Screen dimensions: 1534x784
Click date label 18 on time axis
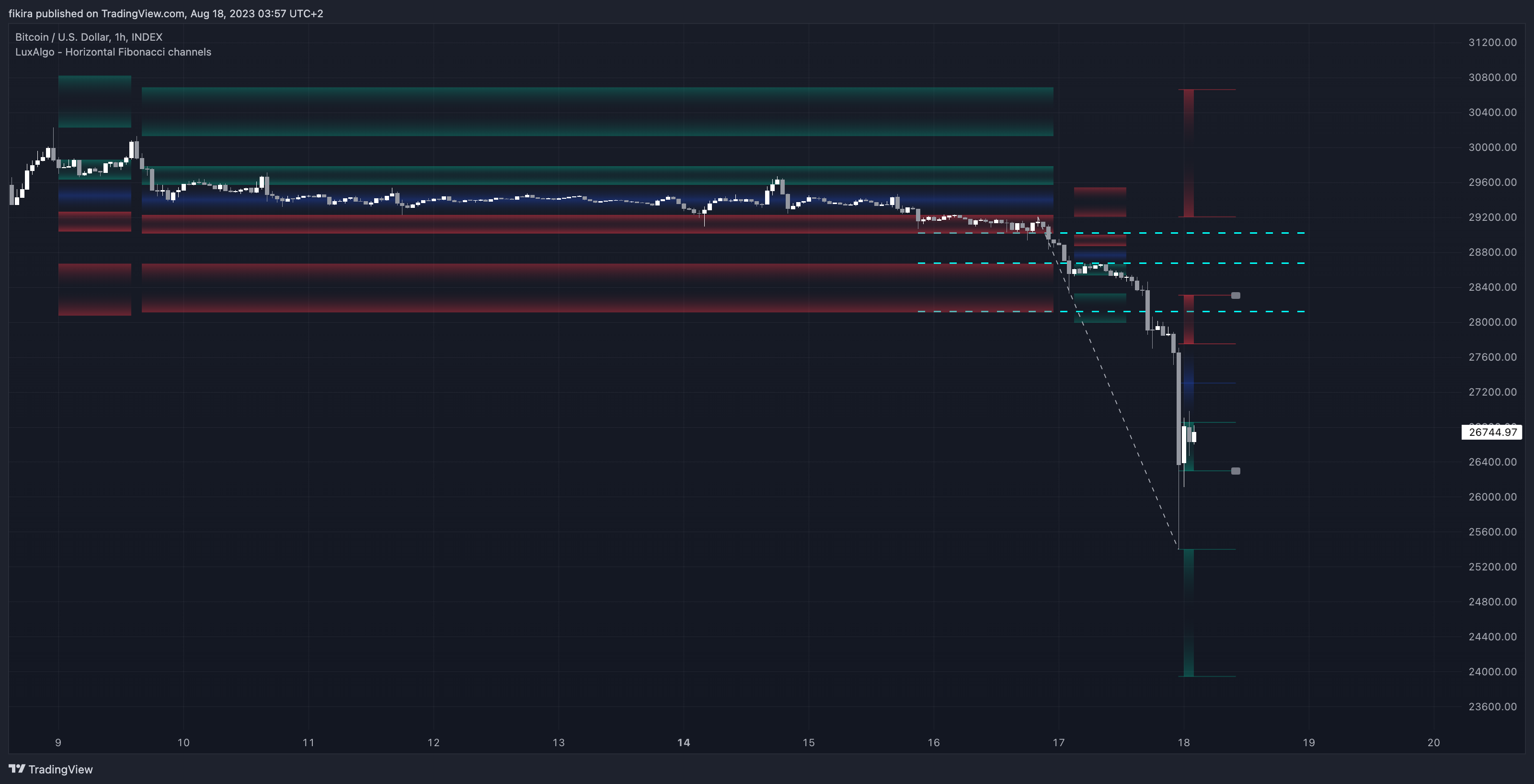pyautogui.click(x=1184, y=742)
